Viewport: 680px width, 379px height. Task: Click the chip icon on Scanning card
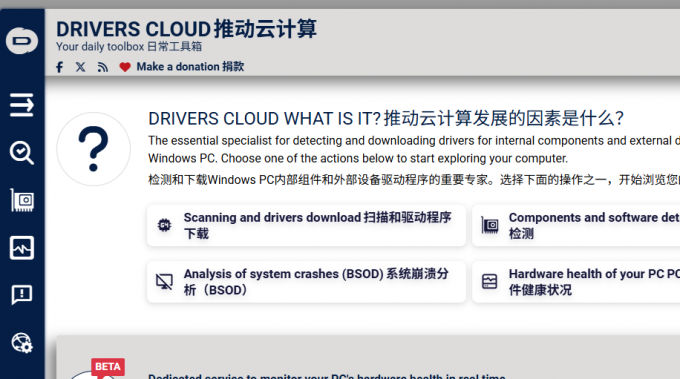pyautogui.click(x=164, y=225)
